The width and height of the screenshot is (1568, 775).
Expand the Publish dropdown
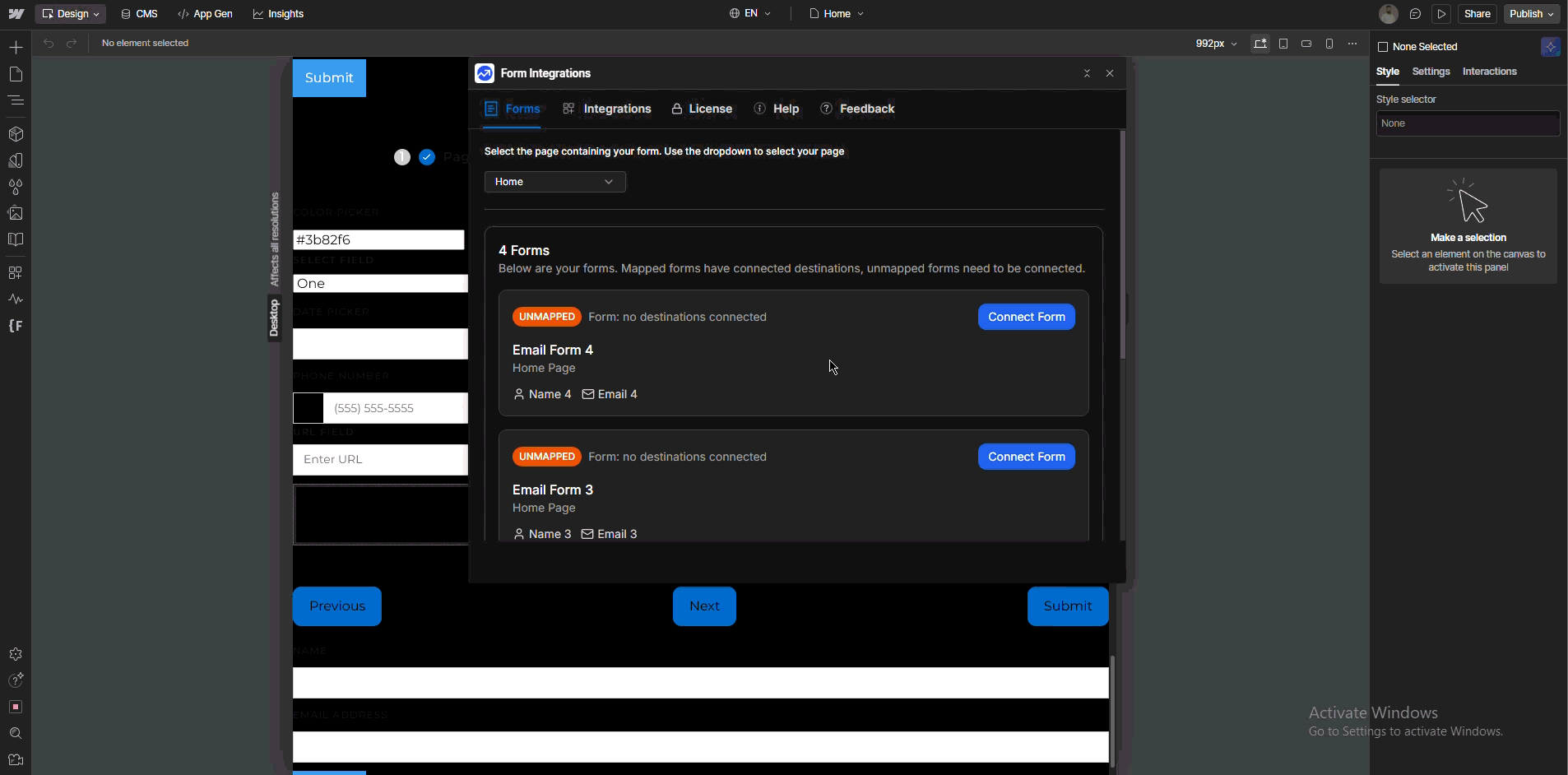pyautogui.click(x=1532, y=14)
